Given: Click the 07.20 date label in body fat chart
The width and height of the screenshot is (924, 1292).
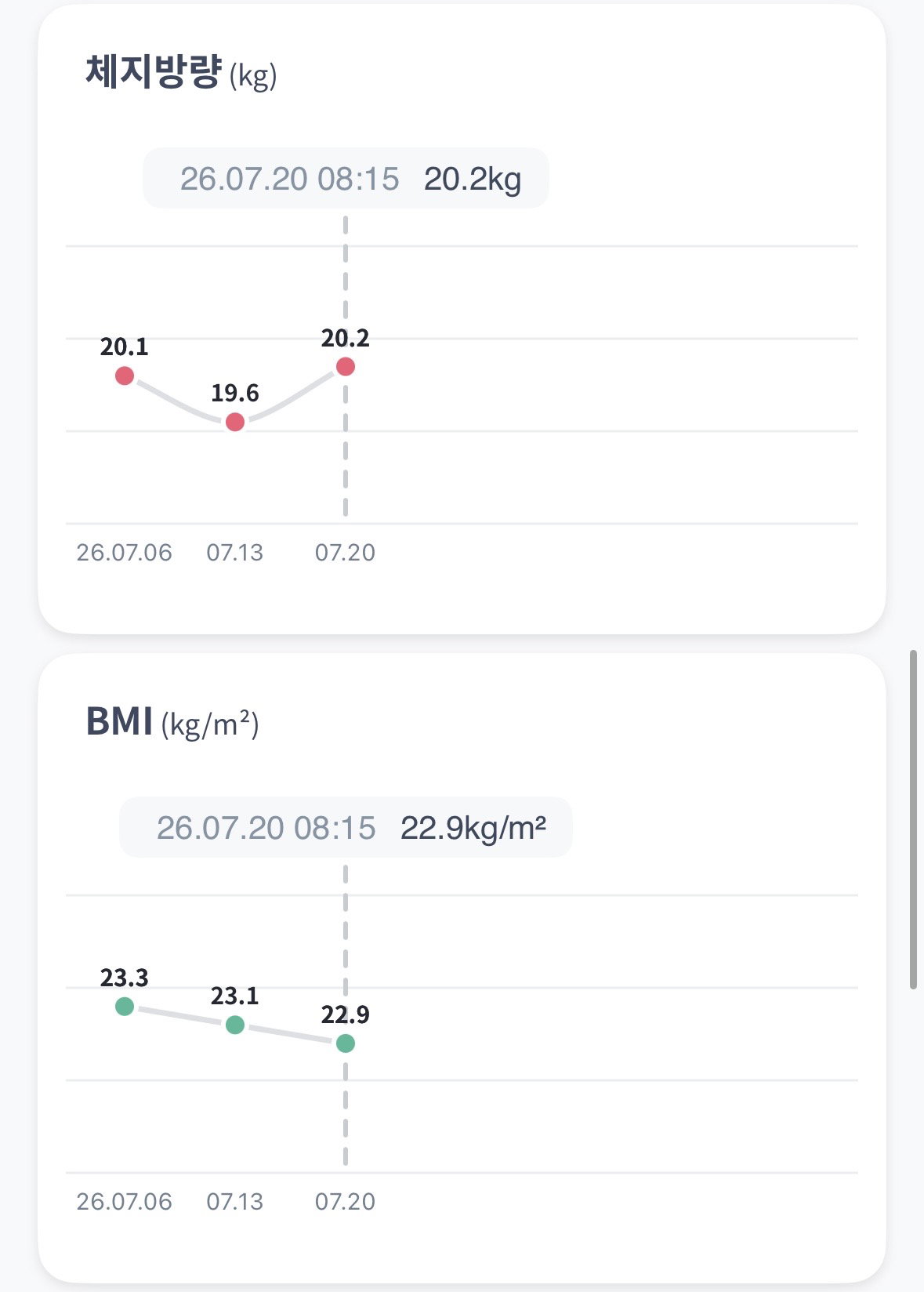Looking at the screenshot, I should tap(346, 553).
